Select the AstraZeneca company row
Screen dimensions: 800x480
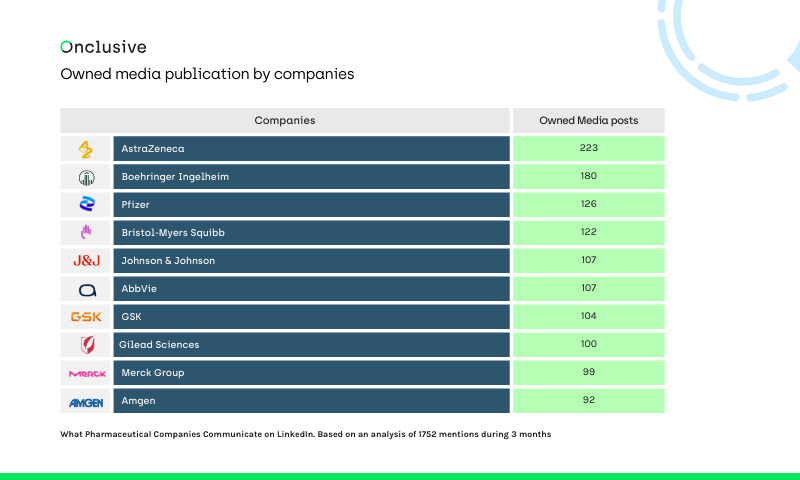coord(311,148)
